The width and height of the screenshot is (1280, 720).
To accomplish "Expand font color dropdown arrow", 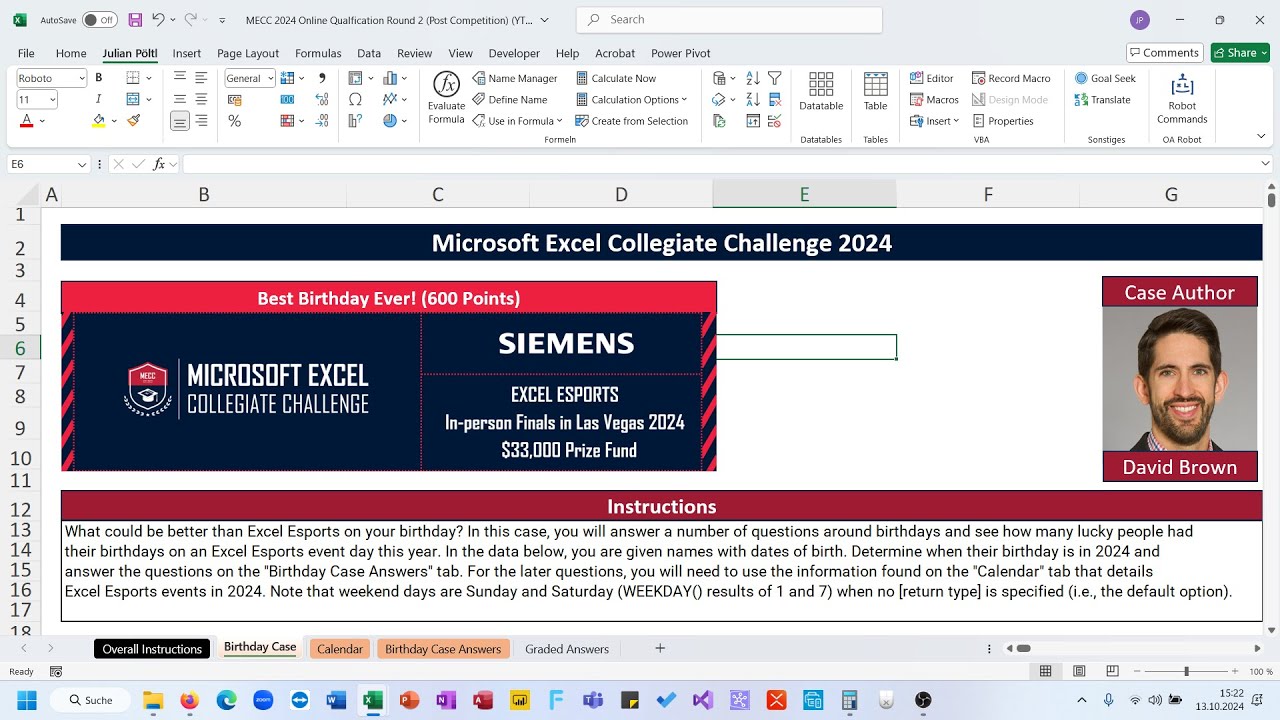I will click(42, 121).
